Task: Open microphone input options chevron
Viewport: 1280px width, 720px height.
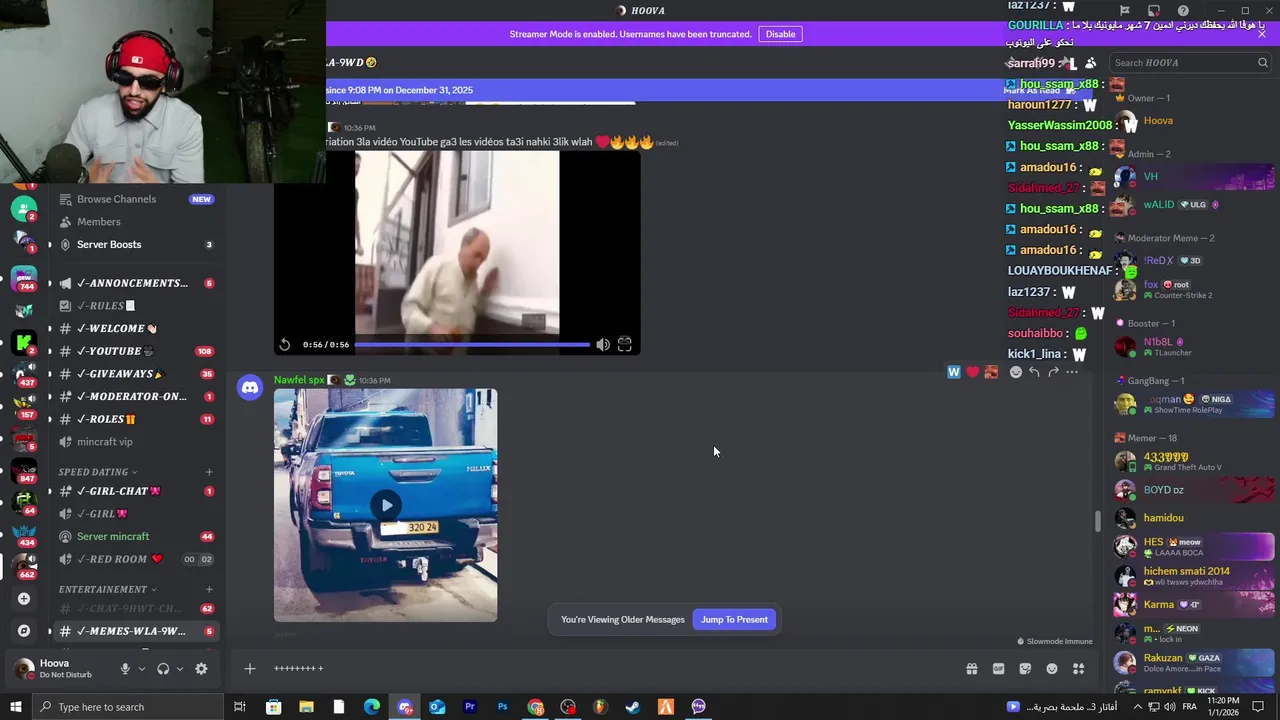Action: click(x=141, y=669)
